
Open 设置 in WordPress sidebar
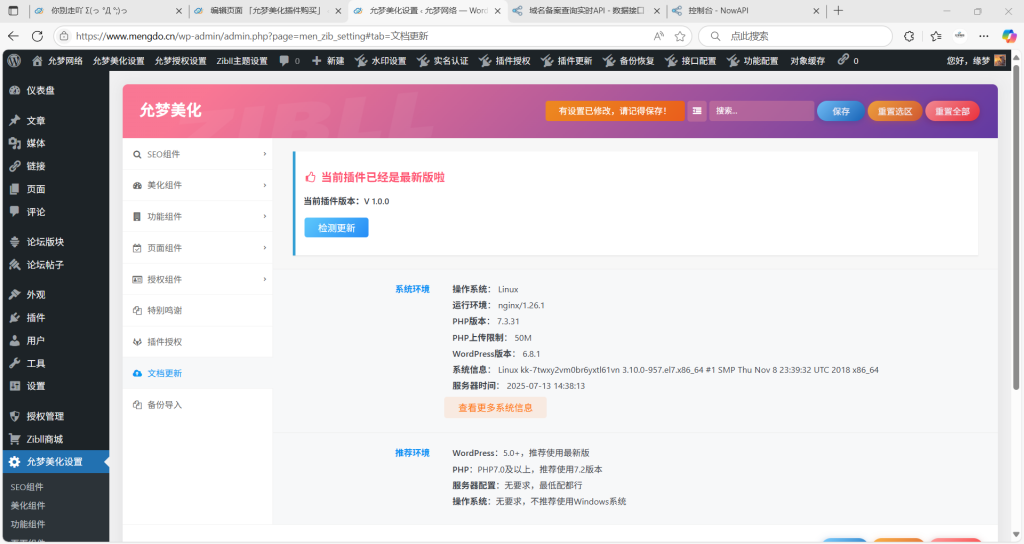point(55,386)
